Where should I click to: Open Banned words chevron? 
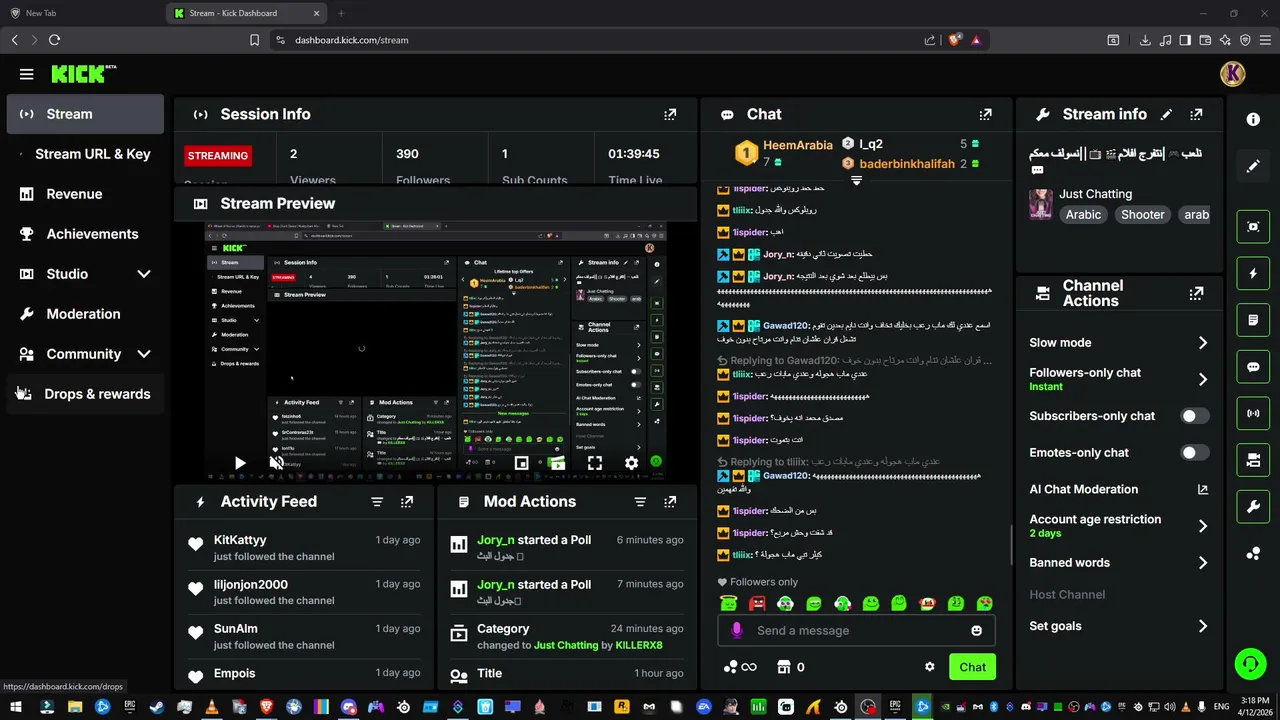pos(1203,563)
